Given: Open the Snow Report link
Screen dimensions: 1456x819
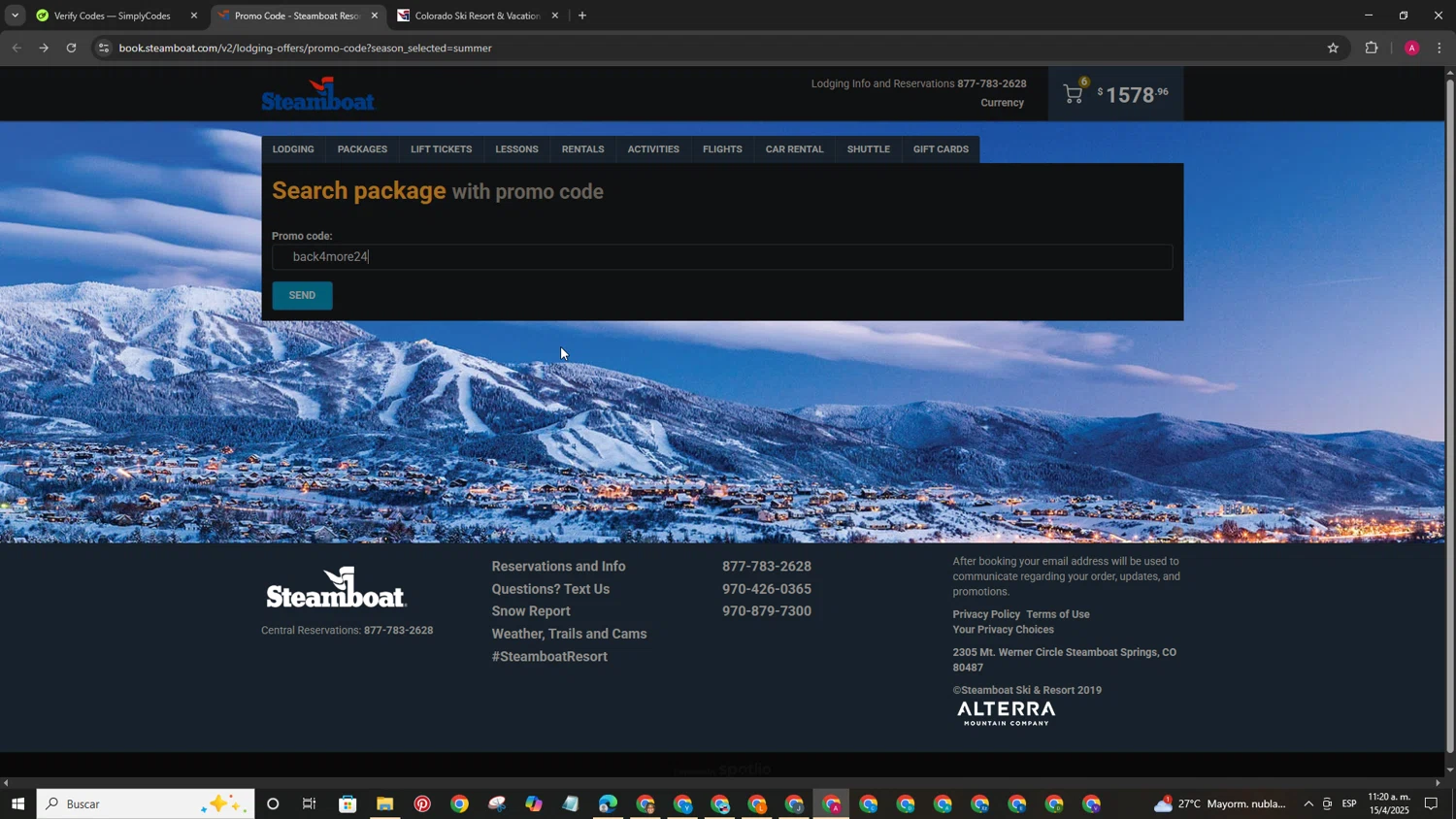Looking at the screenshot, I should (x=531, y=611).
